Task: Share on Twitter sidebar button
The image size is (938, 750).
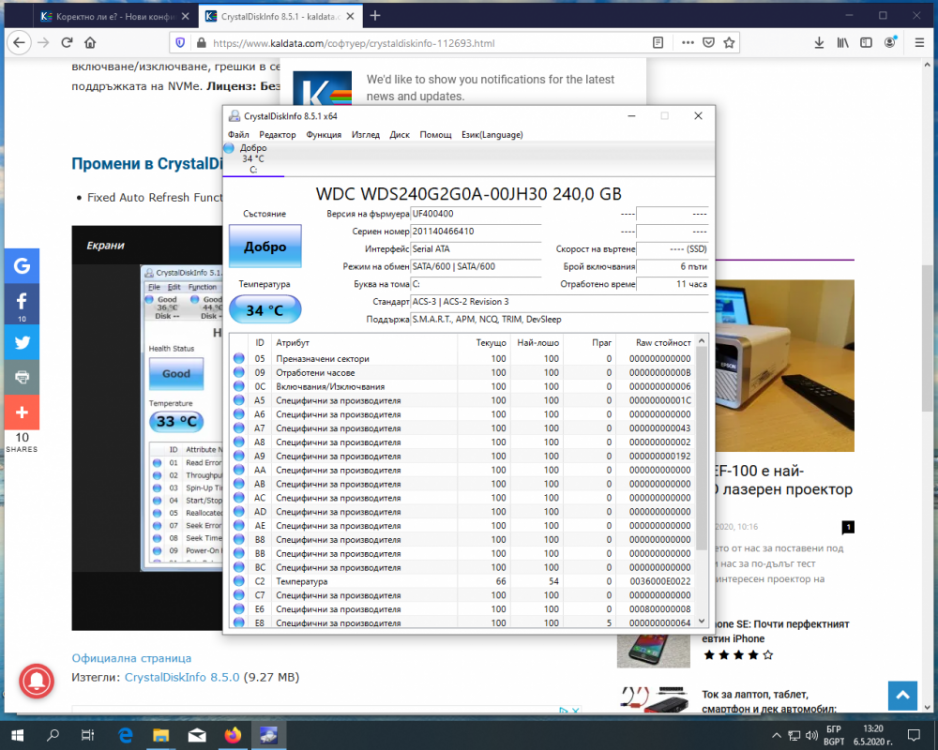Action: 22,342
